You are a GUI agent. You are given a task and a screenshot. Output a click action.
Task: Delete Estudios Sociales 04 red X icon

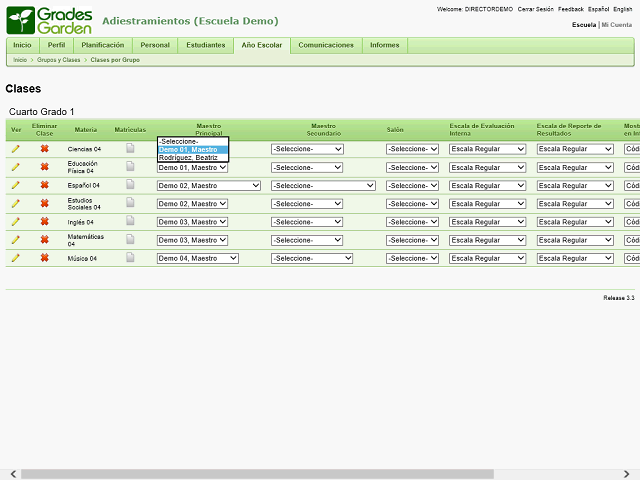(44, 203)
